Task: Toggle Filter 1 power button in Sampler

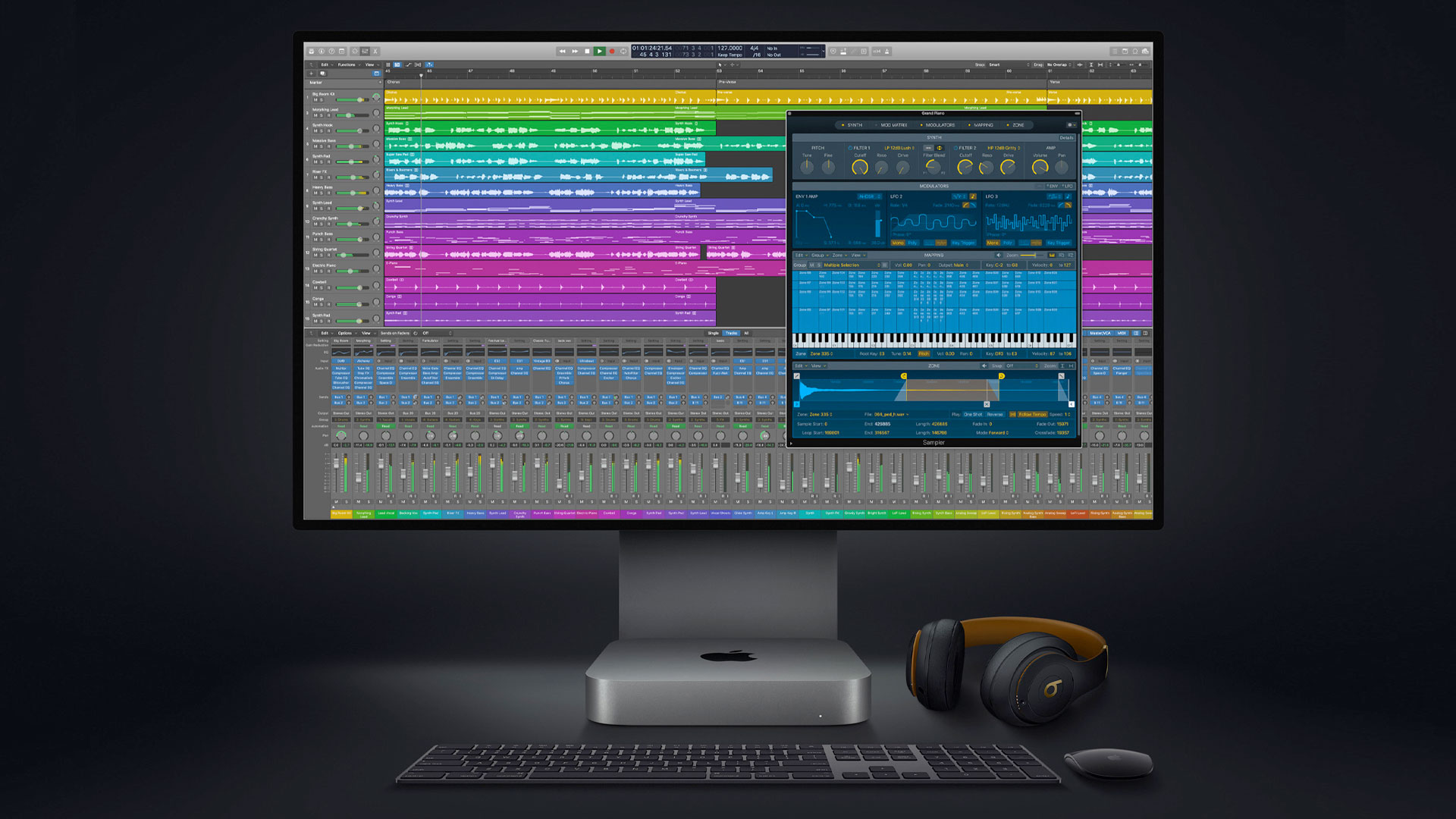Action: point(850,148)
